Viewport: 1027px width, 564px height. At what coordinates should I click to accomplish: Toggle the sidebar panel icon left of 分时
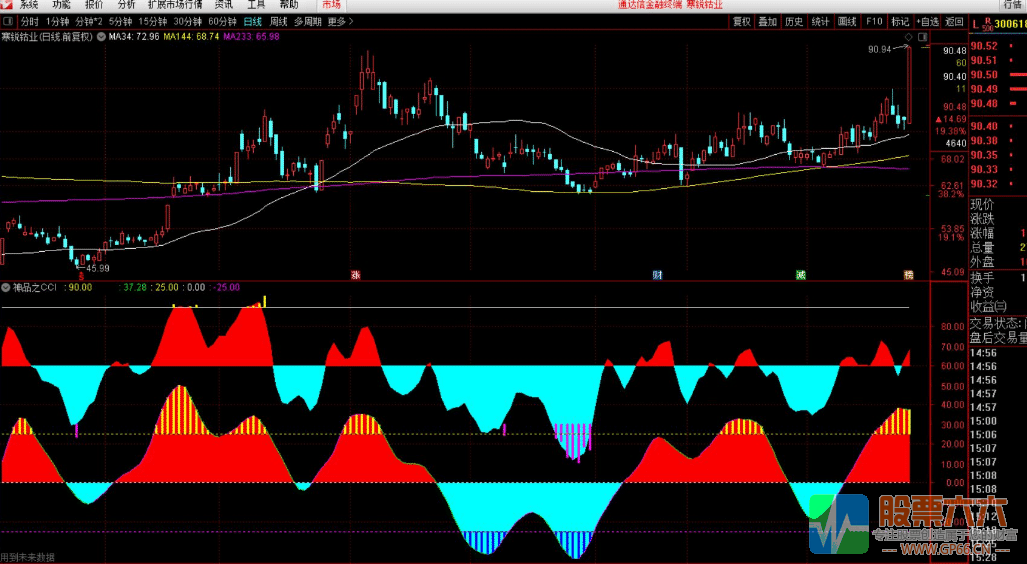pyautogui.click(x=8, y=22)
